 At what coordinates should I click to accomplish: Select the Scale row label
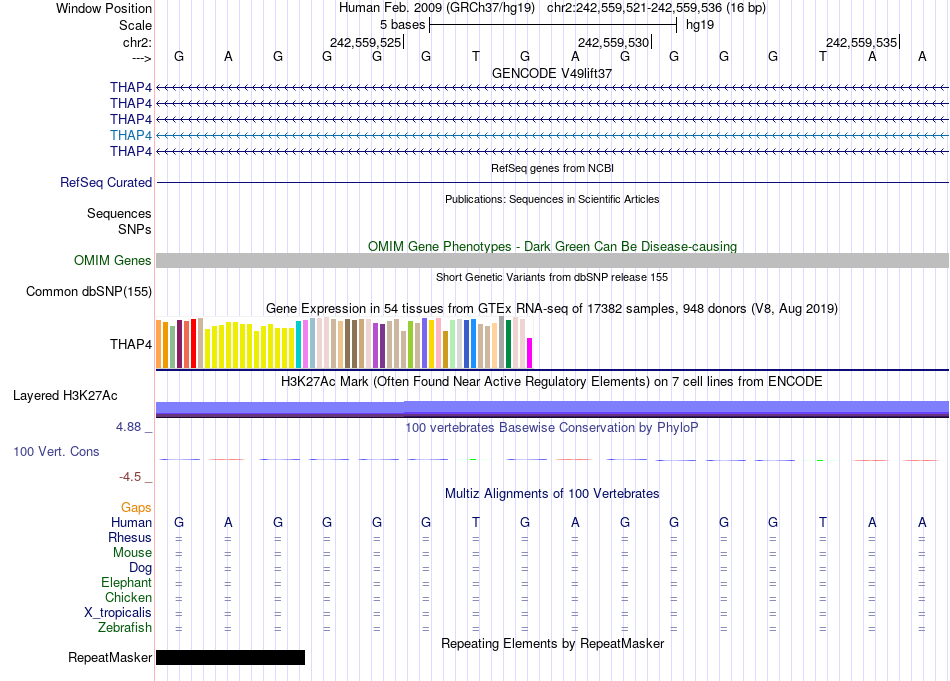tap(135, 25)
